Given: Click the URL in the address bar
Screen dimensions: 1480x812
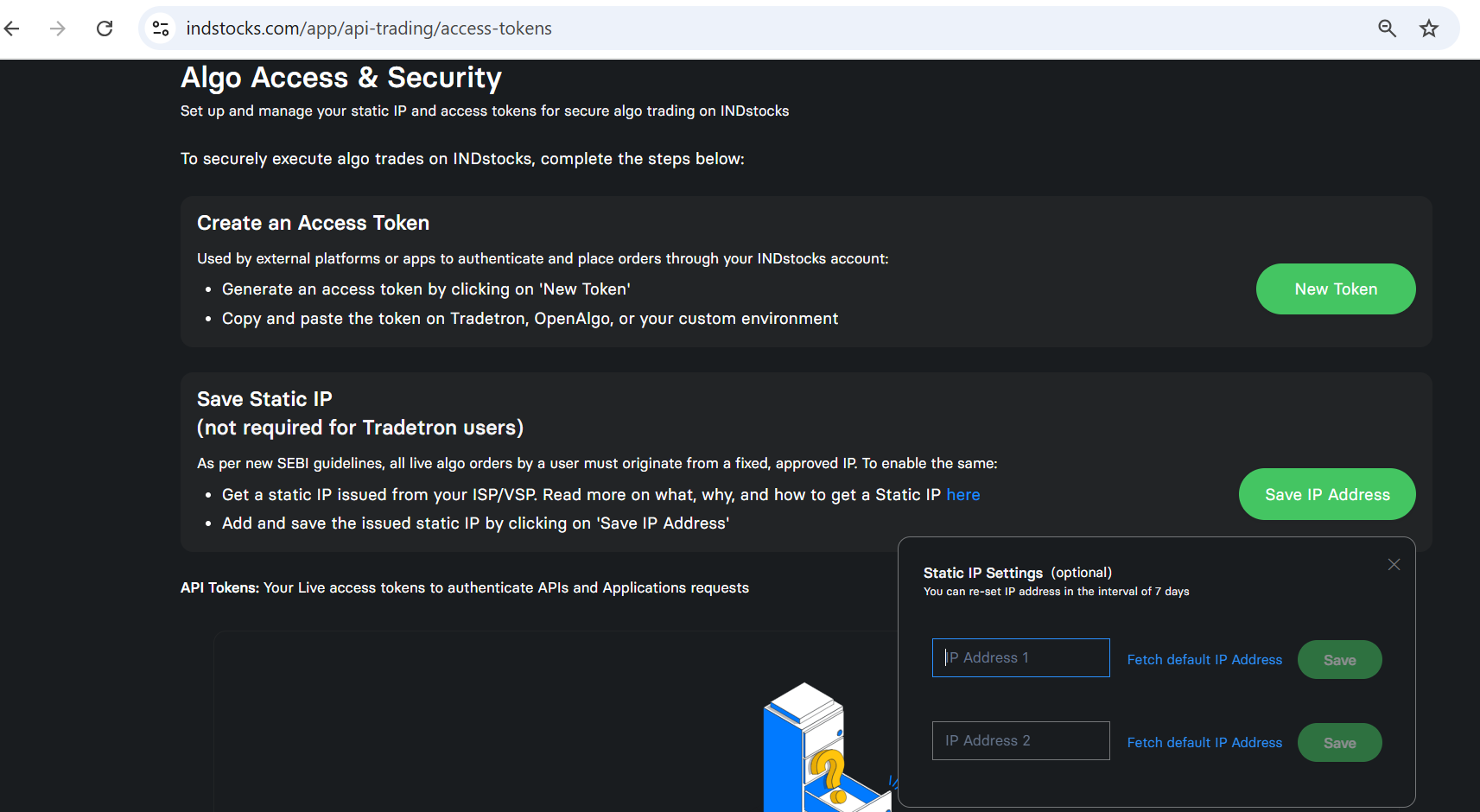Looking at the screenshot, I should [369, 29].
